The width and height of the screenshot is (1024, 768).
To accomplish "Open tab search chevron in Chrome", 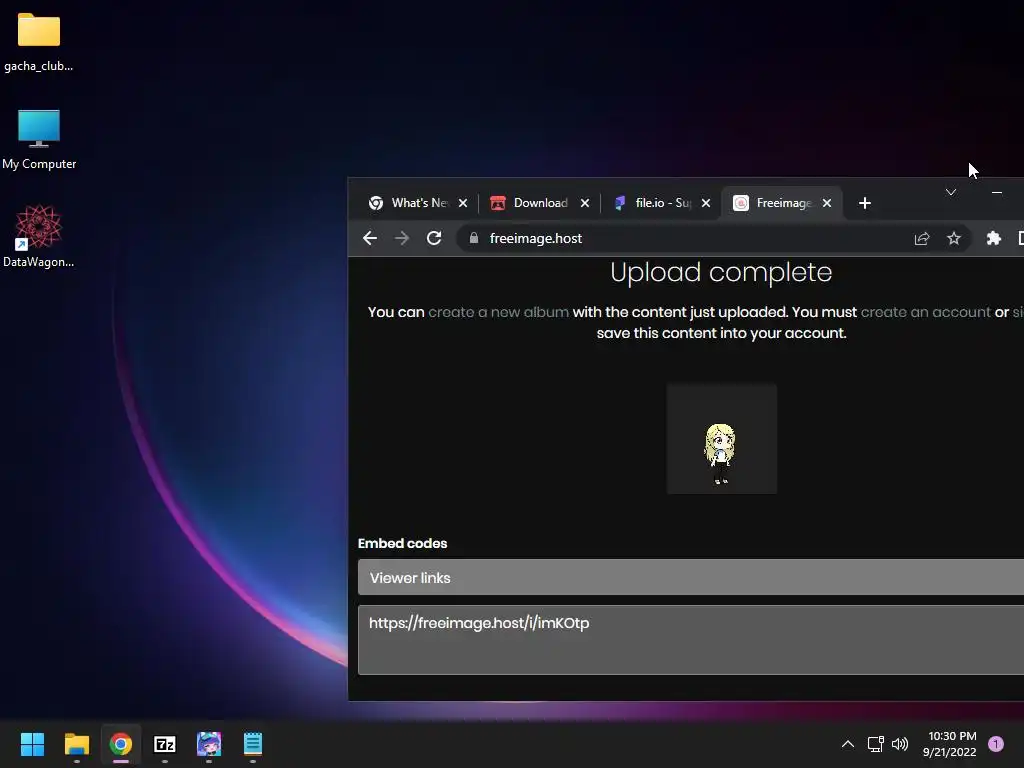I will (951, 192).
